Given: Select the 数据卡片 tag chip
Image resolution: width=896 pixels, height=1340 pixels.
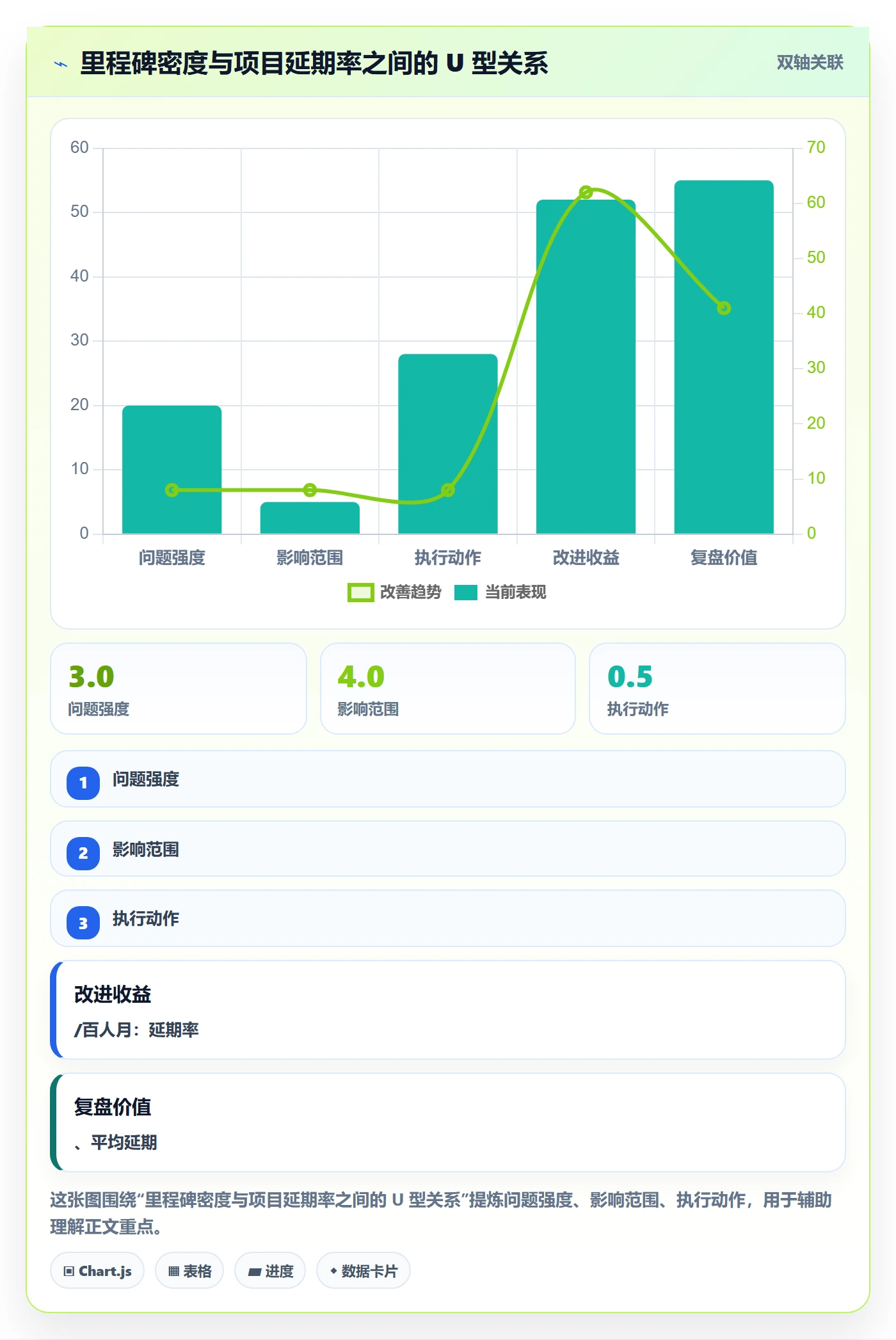Looking at the screenshot, I should point(364,1271).
